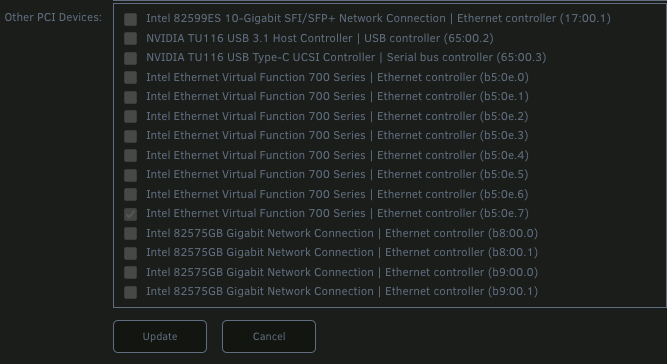Check the Ethernet controller b5:0e.2 box

coord(131,116)
